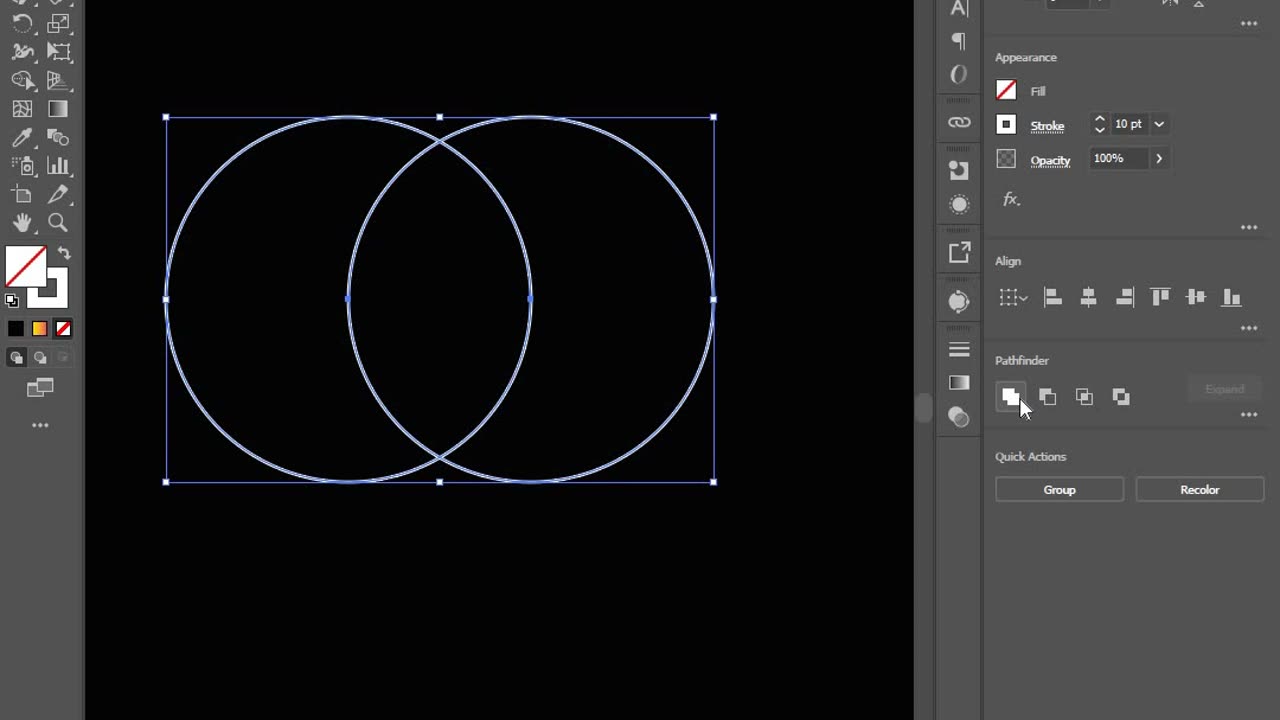Select the Perspective Grid tool
This screenshot has width=1280, height=720.
pos(58,80)
